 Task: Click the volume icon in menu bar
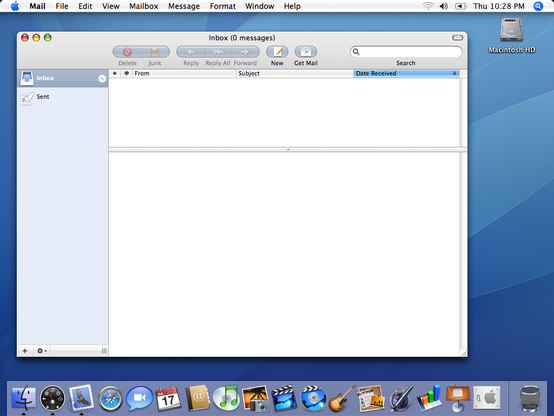(x=444, y=6)
